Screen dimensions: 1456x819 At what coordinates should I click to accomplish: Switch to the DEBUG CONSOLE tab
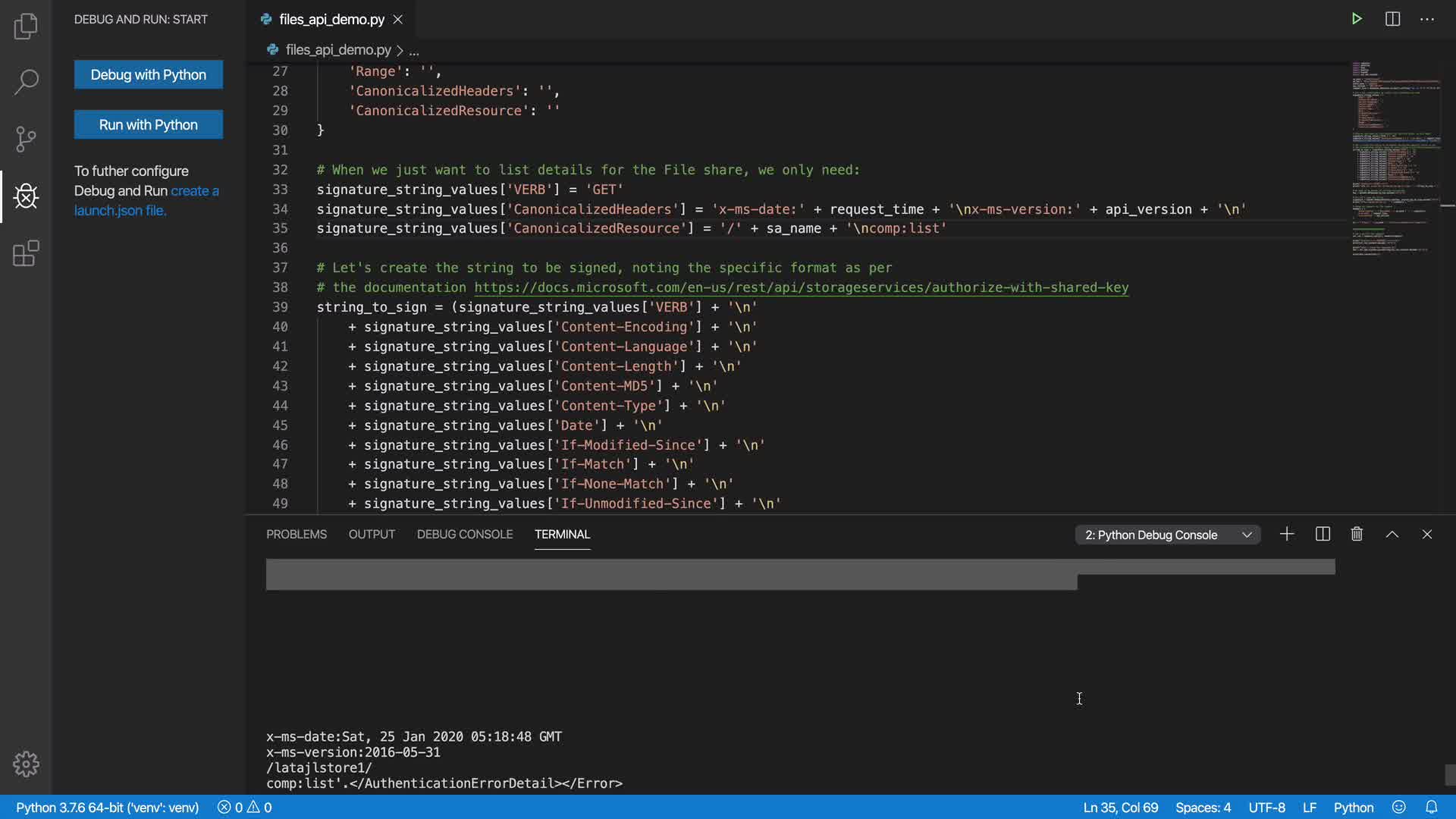tap(464, 535)
